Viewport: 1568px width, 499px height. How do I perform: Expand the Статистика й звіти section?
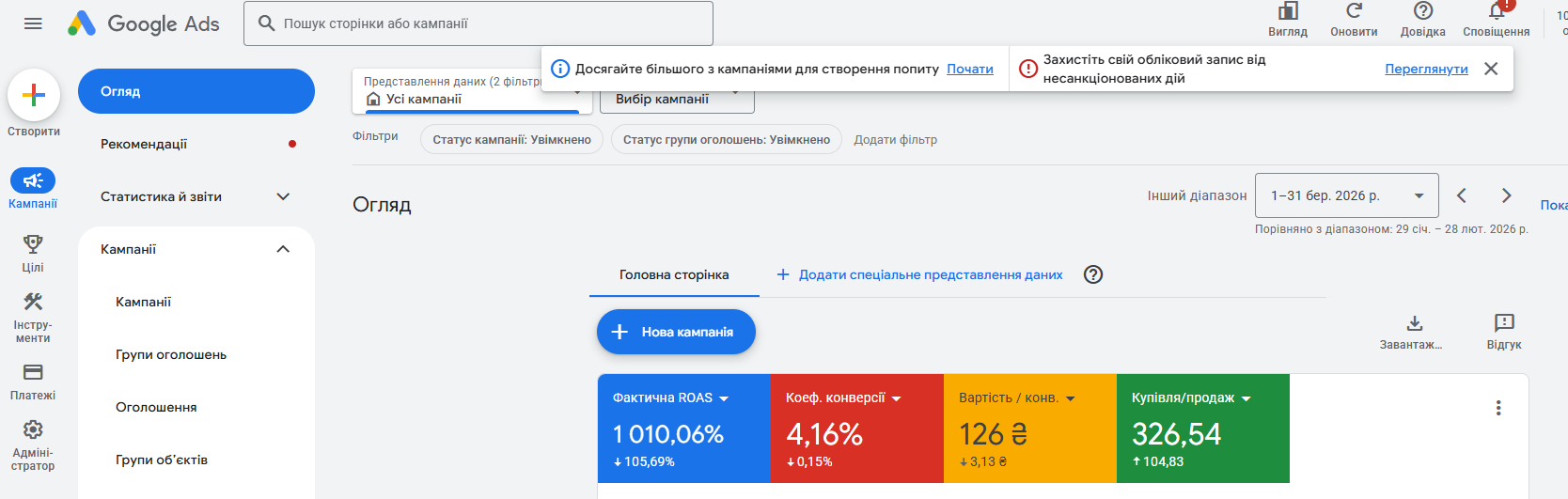click(196, 196)
